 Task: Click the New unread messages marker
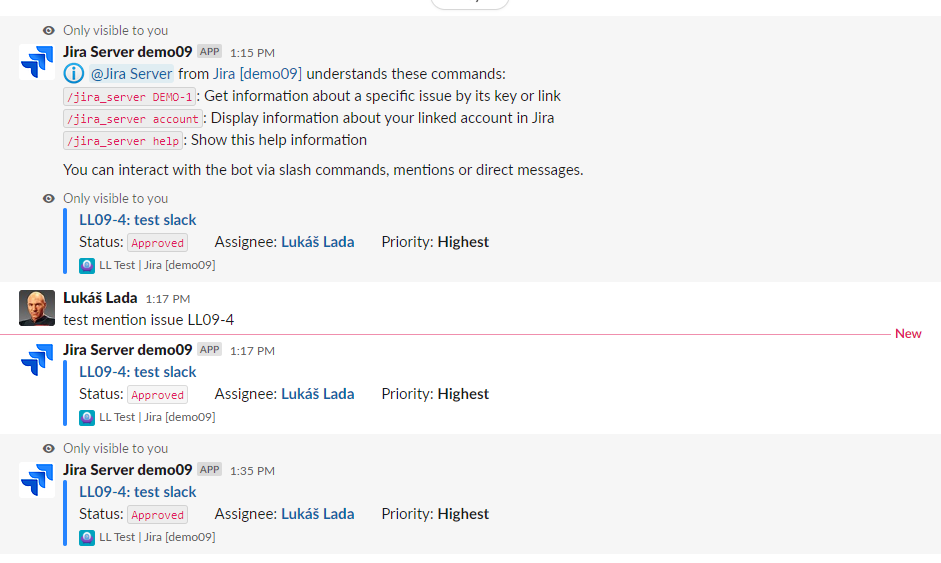pos(908,334)
